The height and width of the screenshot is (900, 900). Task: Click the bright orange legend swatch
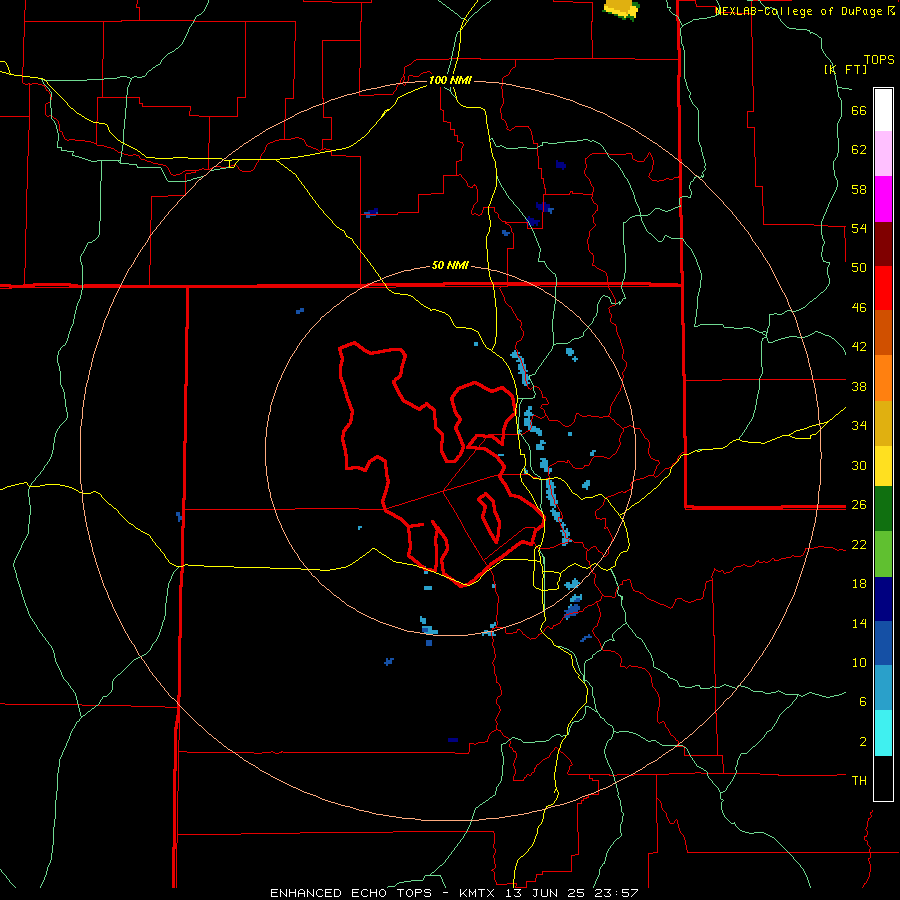tap(883, 377)
